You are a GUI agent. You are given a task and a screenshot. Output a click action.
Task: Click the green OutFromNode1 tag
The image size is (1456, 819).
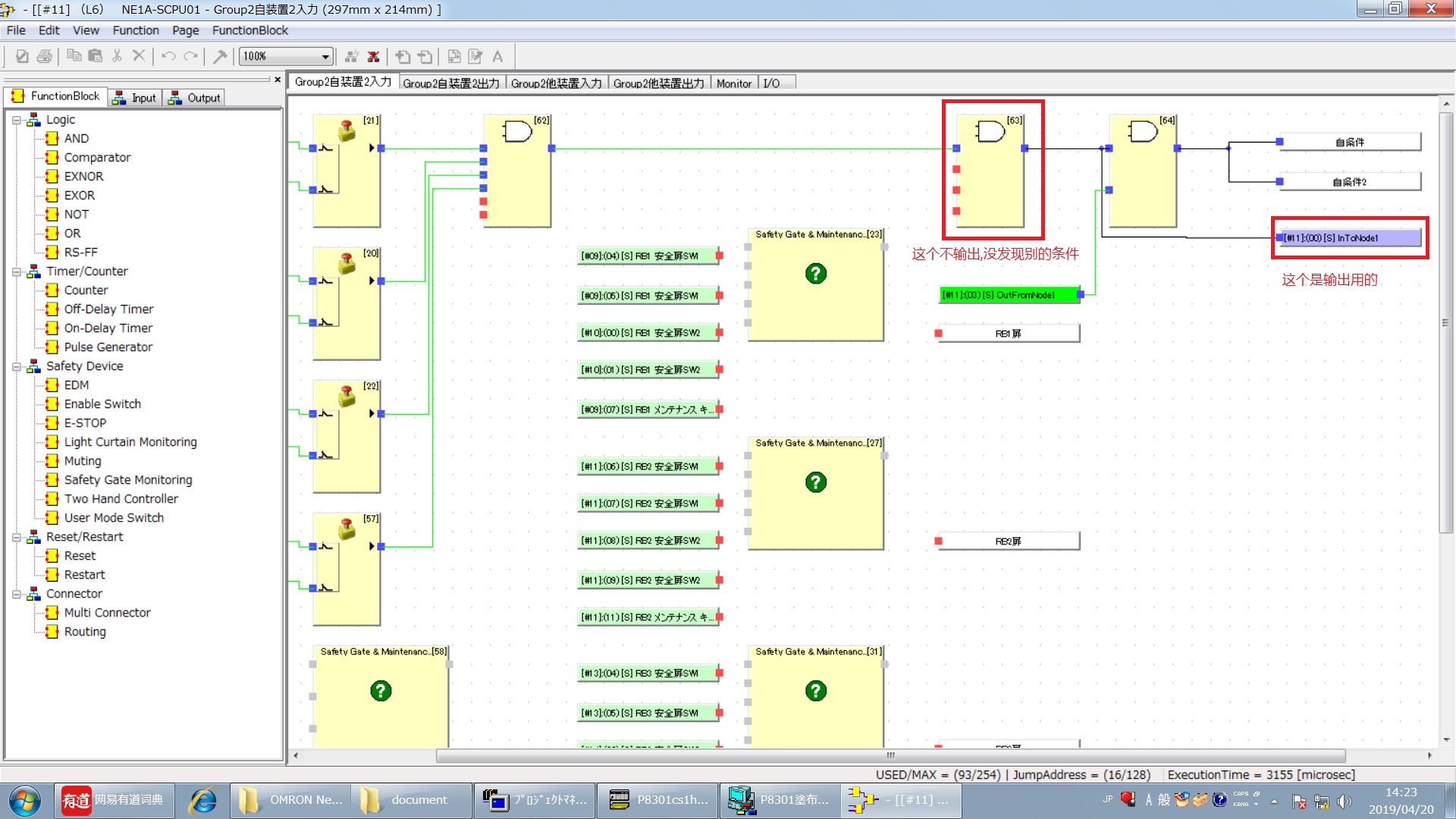(x=1008, y=295)
